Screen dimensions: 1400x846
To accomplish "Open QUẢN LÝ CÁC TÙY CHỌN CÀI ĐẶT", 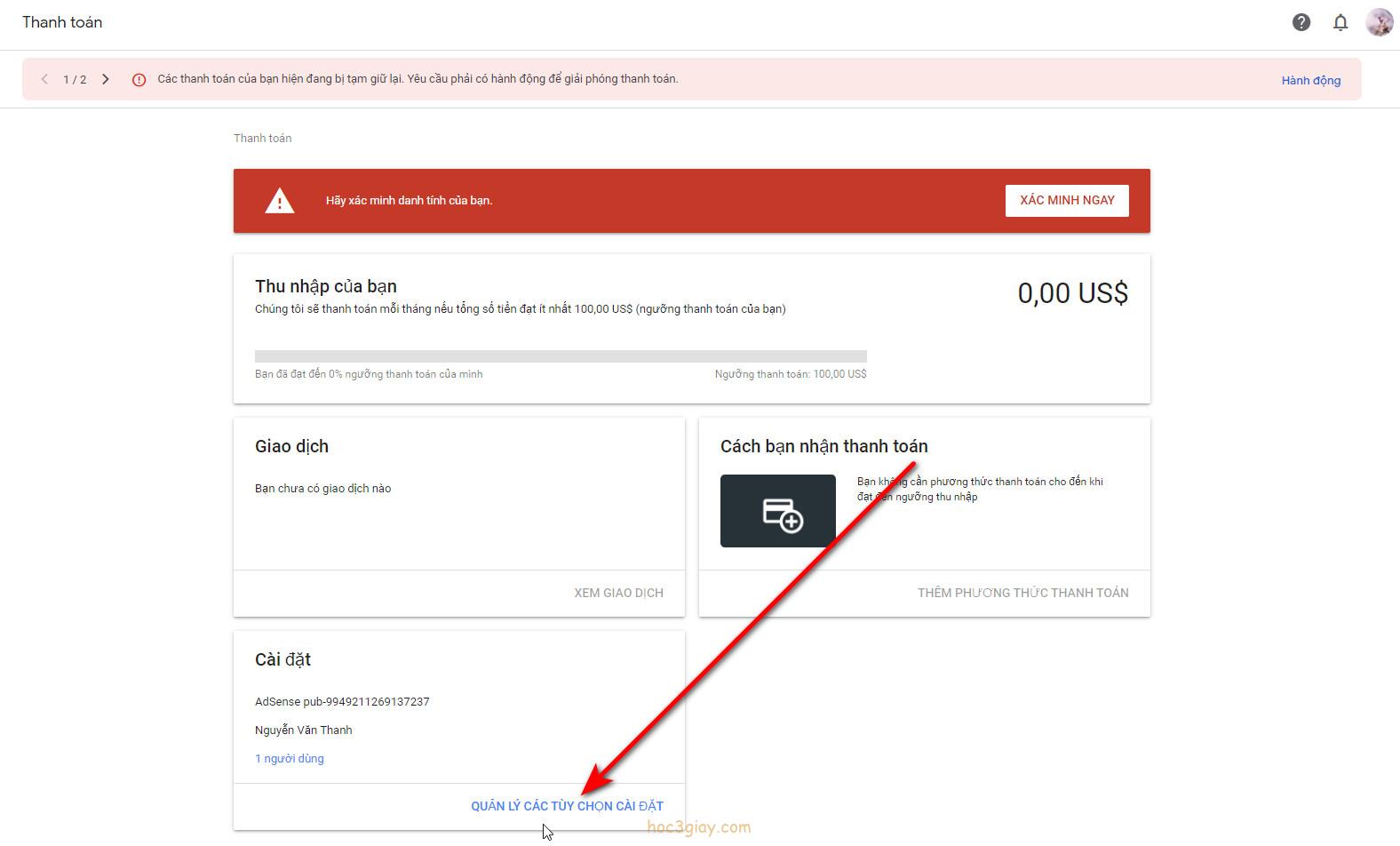I will click(x=567, y=806).
